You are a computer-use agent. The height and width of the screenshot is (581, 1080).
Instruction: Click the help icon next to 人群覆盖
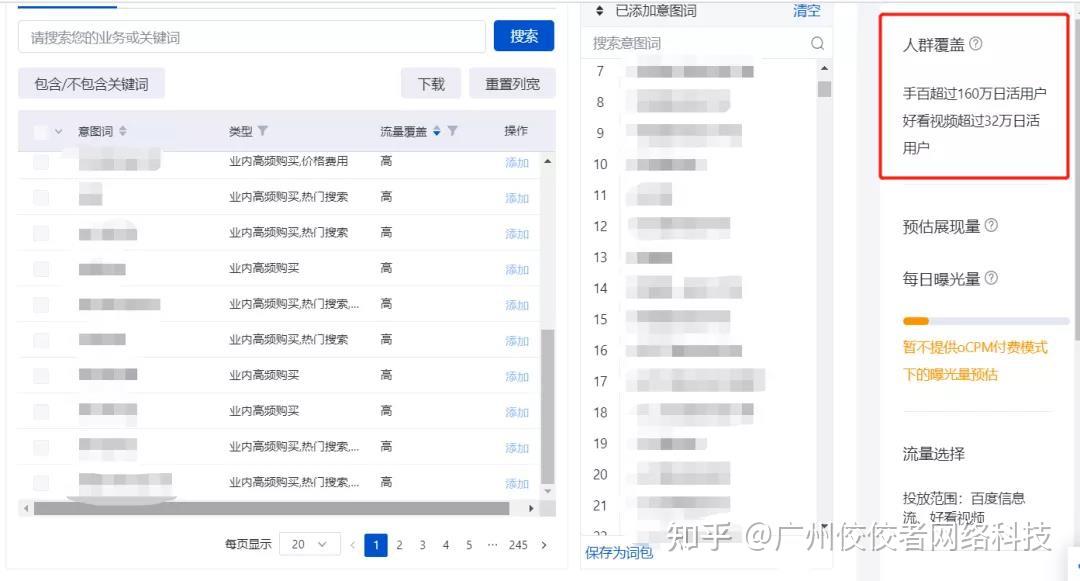pyautogui.click(x=976, y=44)
